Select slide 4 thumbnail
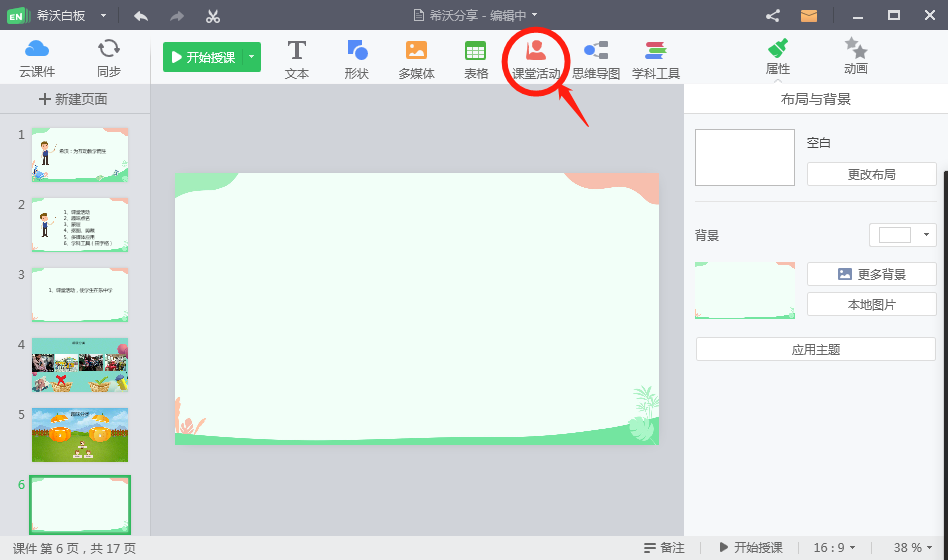This screenshot has height=560, width=948. 80,365
